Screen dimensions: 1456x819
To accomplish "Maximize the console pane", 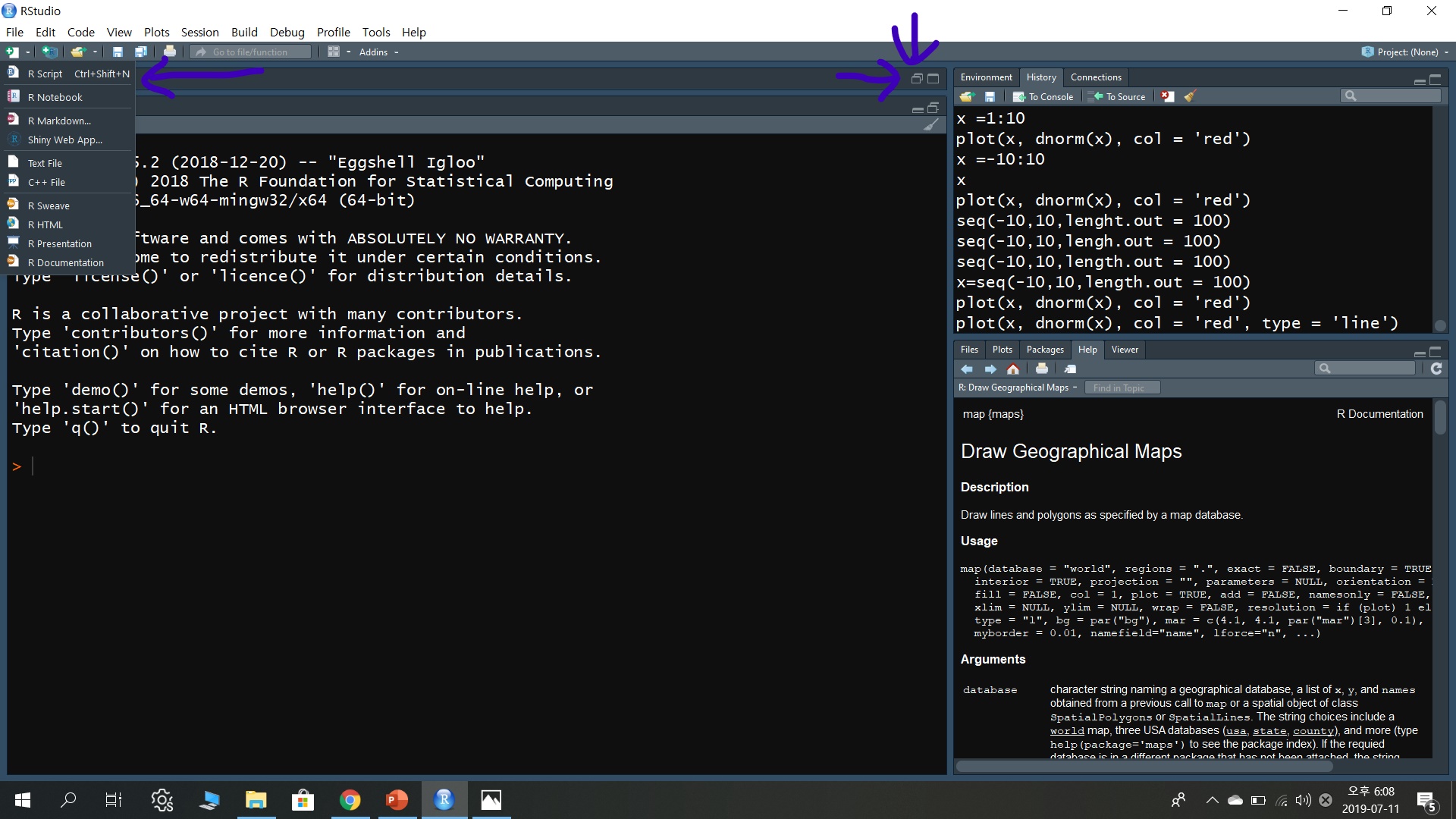I will [x=933, y=108].
